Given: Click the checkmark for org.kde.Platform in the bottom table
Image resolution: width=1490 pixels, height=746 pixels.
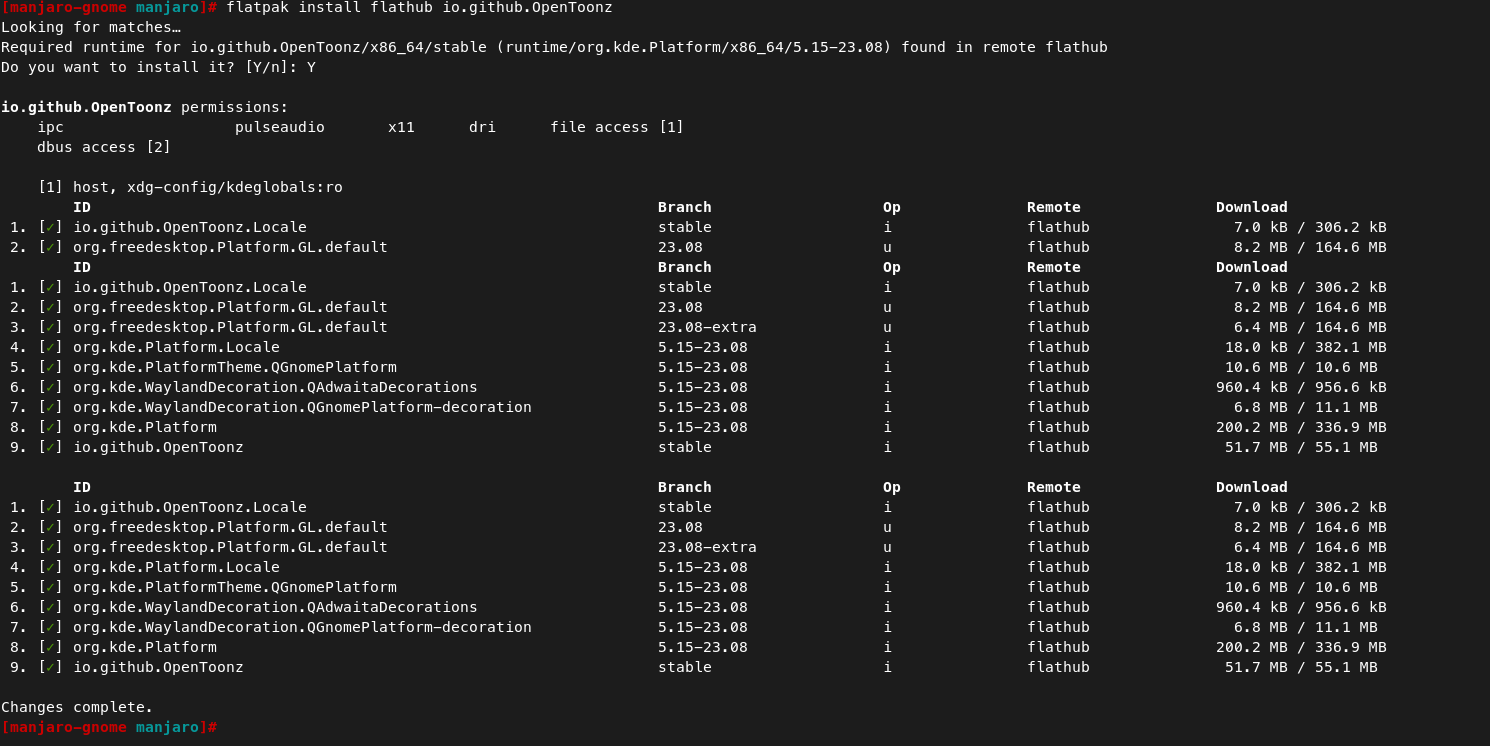Looking at the screenshot, I should (x=50, y=647).
